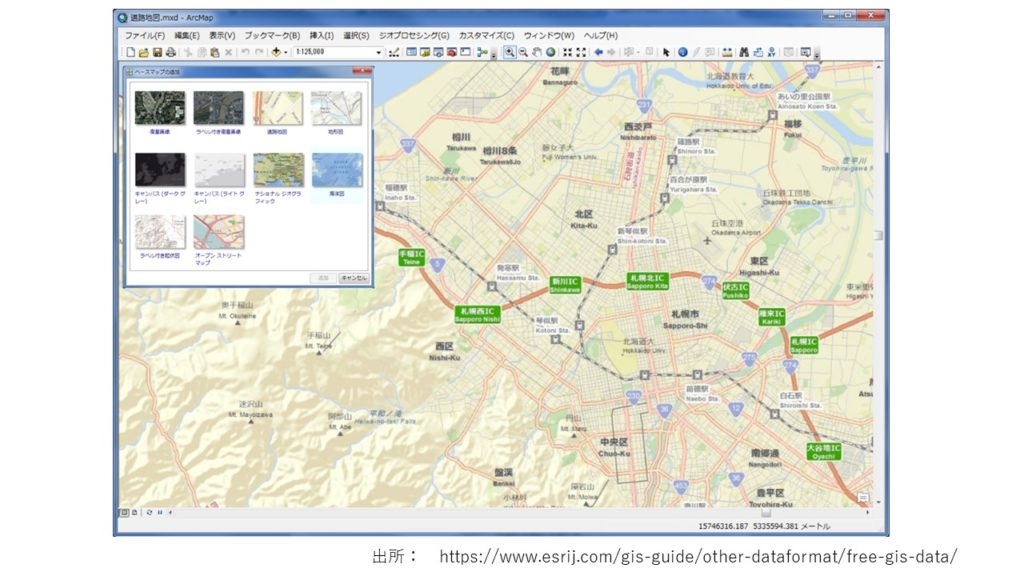Select the Zoom In magnifier tool
1024x576 pixels.
[x=509, y=52]
